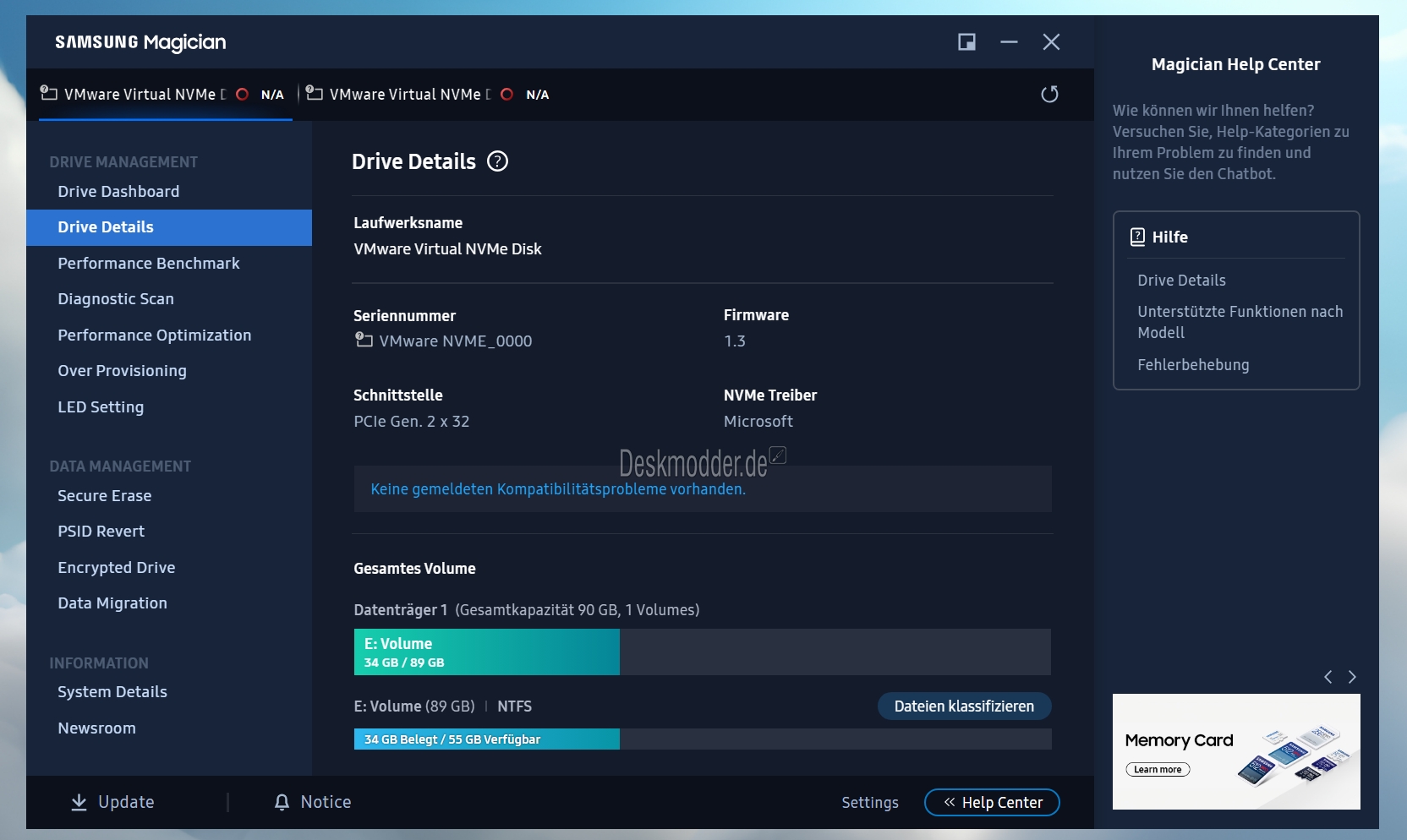Click the 34 GB Belegt usage bar
The width and height of the screenshot is (1407, 840).
[x=486, y=739]
